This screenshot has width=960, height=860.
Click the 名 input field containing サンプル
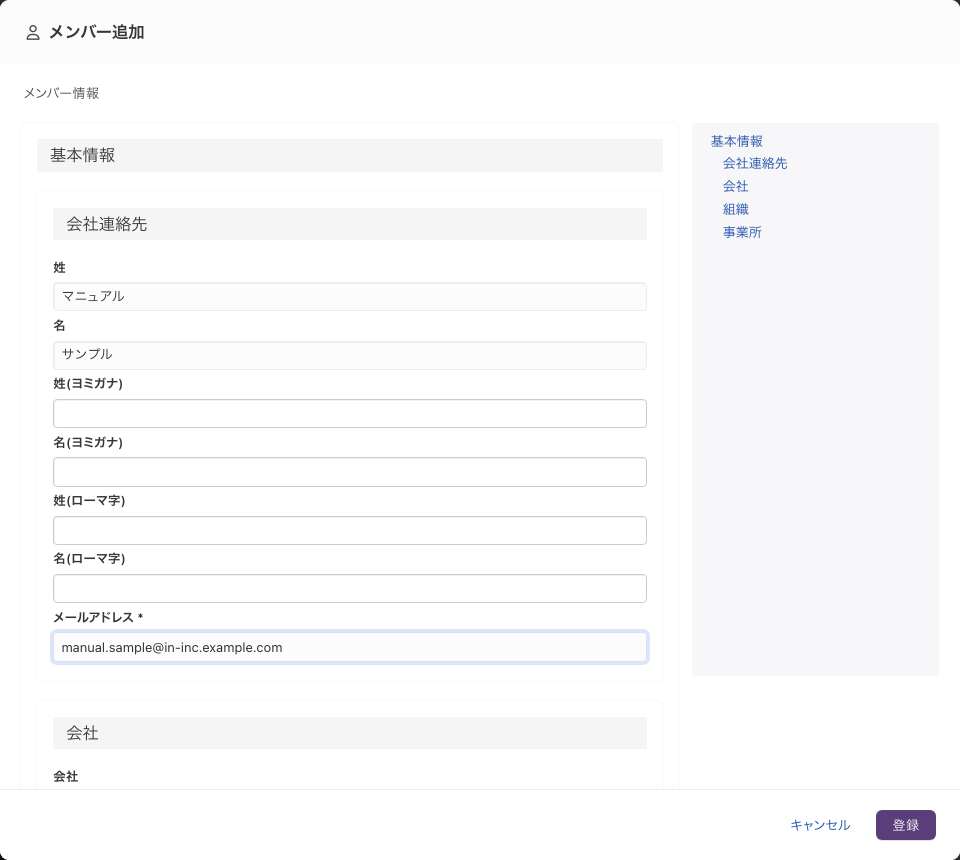350,355
